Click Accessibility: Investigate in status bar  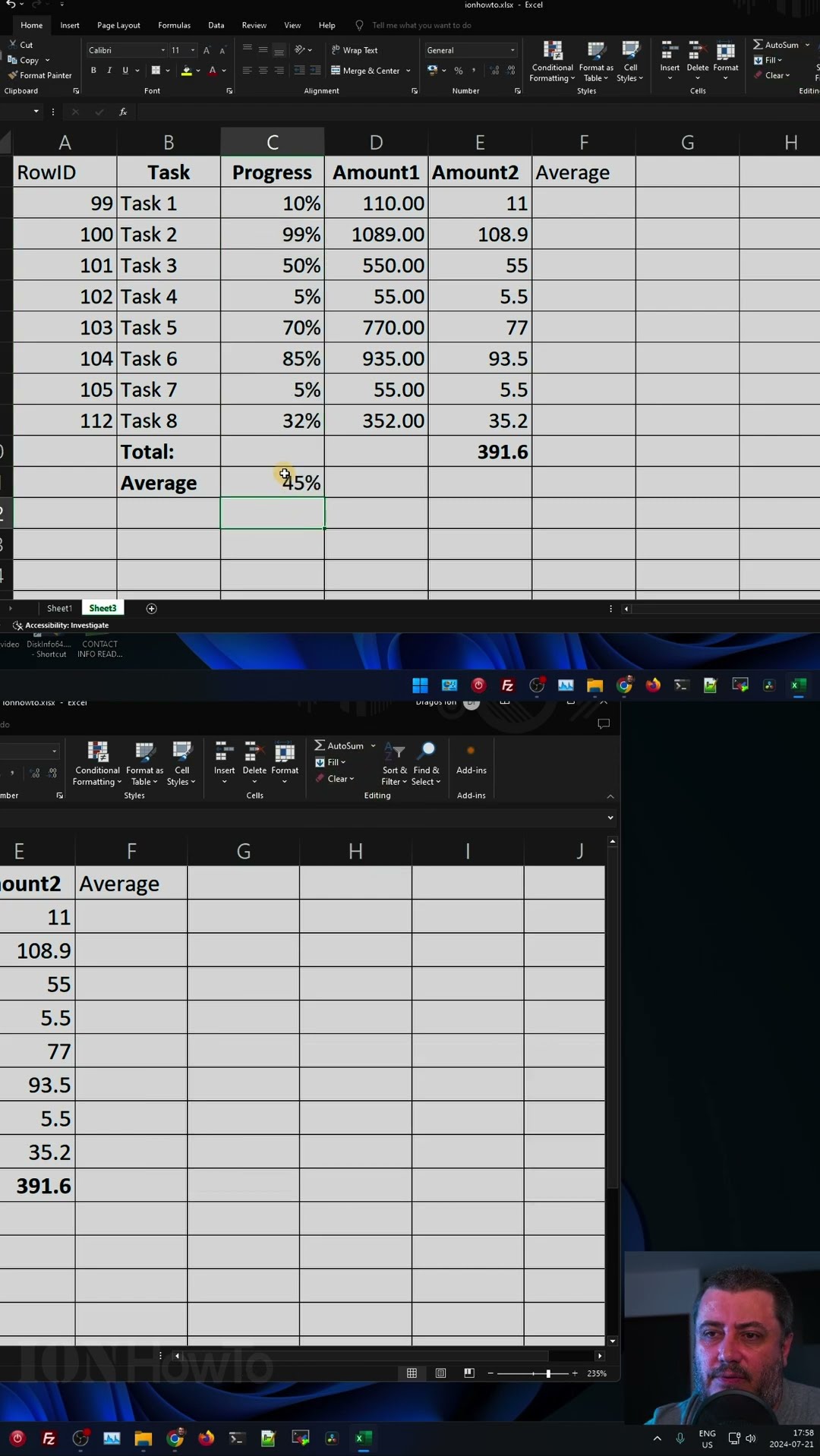(x=61, y=626)
